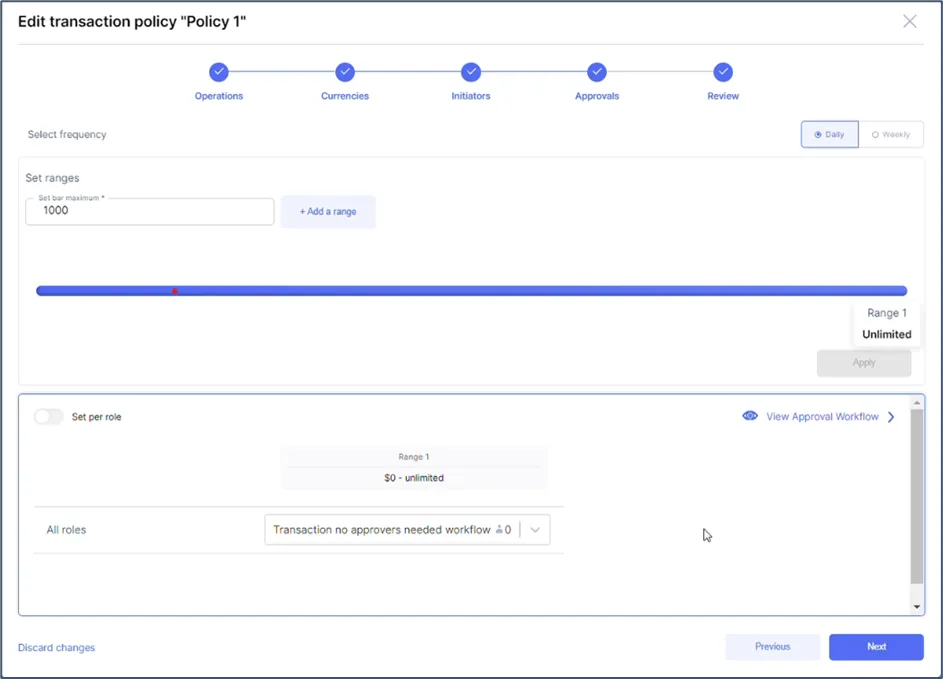The height and width of the screenshot is (679, 943).
Task: Click the Add a range button
Action: tap(328, 212)
